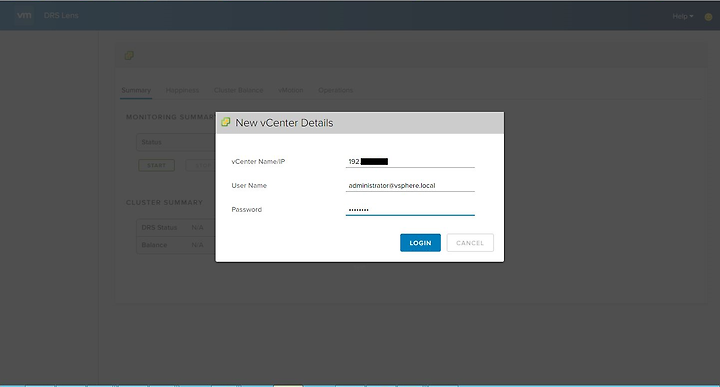Click the DRS Lens title text
The width and height of the screenshot is (720, 387).
(x=61, y=15)
